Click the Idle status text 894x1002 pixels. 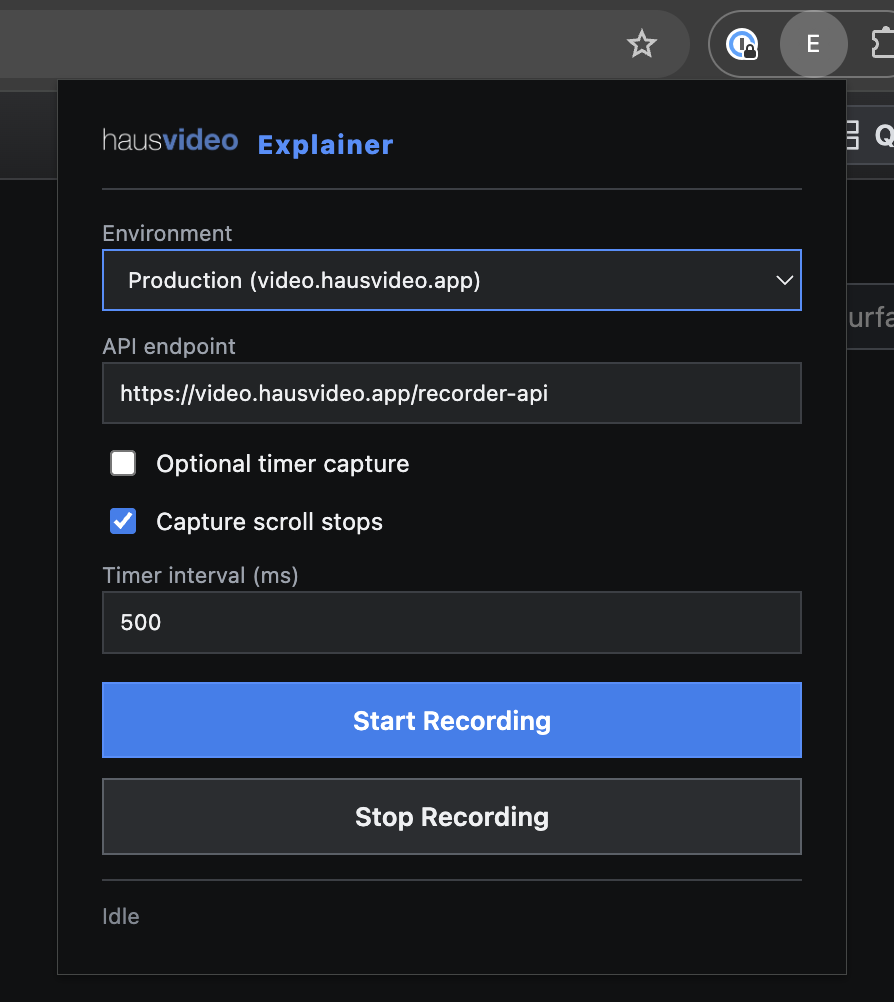tap(121, 916)
